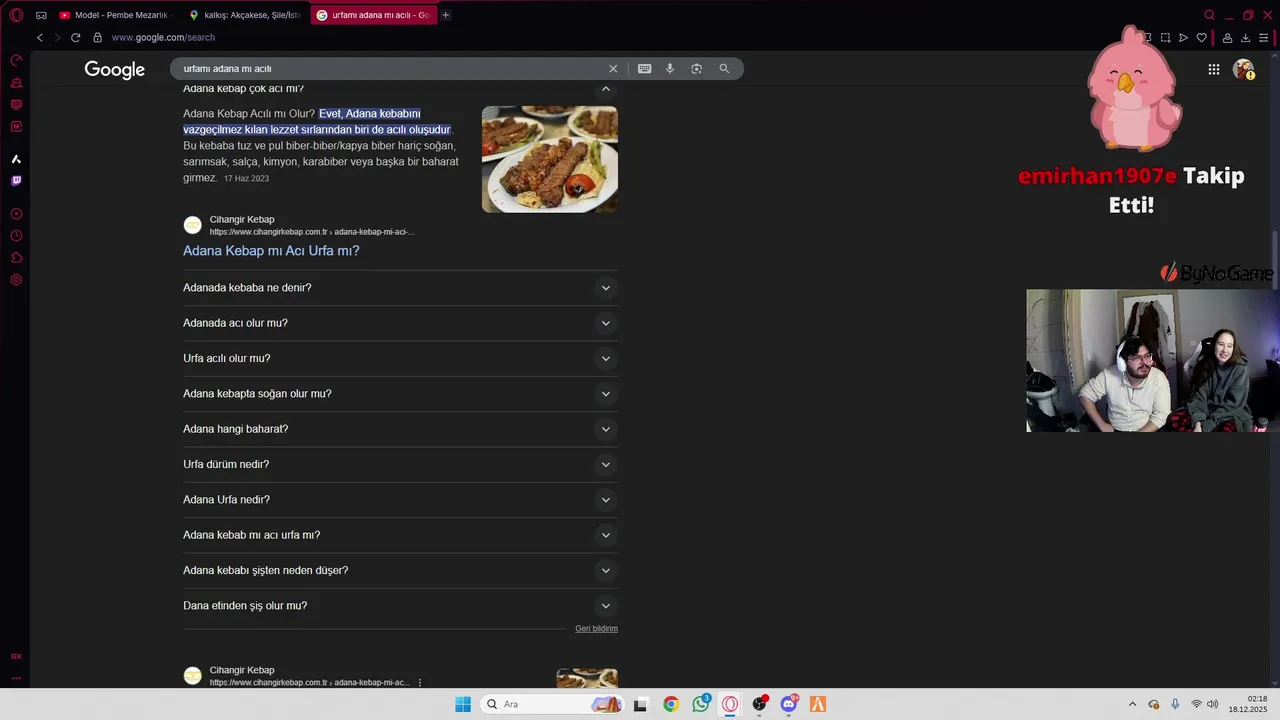This screenshot has height=720, width=1280.
Task: Start voice search with microphone icon
Action: pyautogui.click(x=670, y=69)
